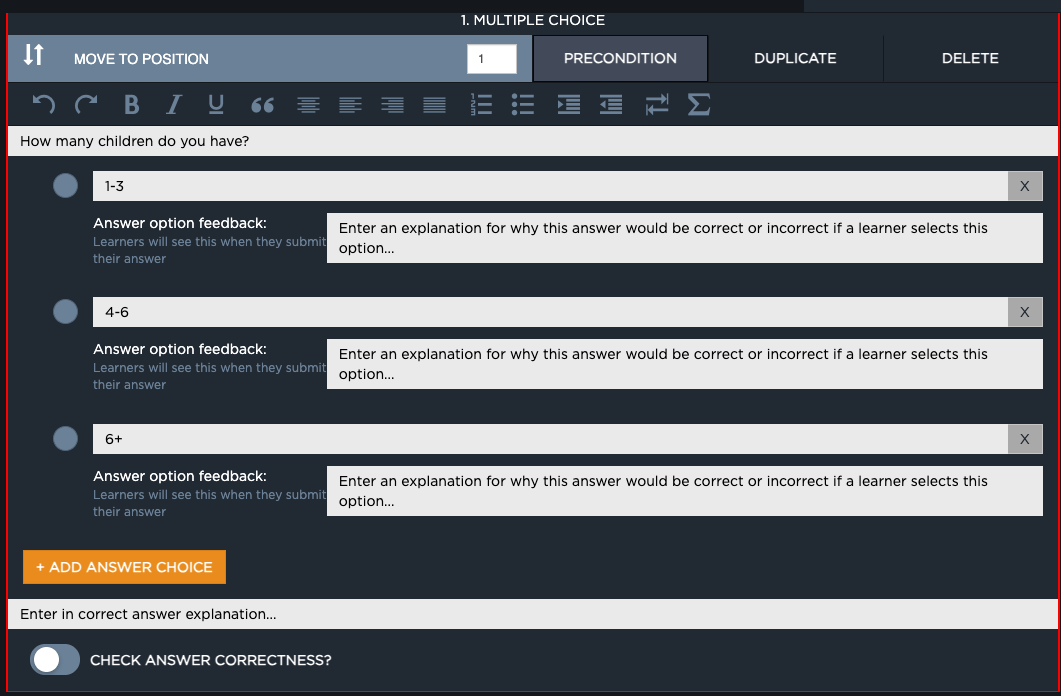1061x696 pixels.
Task: Justify the text alignment
Action: point(434,105)
